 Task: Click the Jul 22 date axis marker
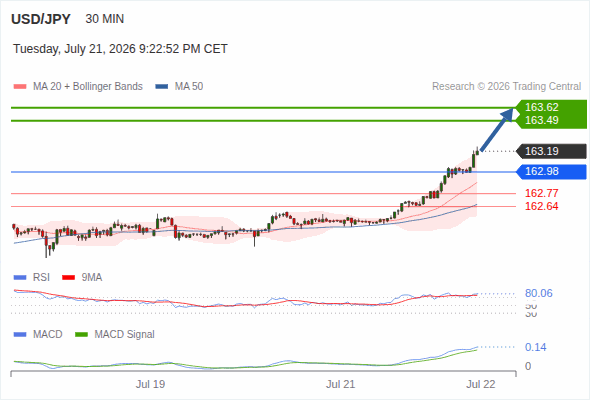(481, 384)
